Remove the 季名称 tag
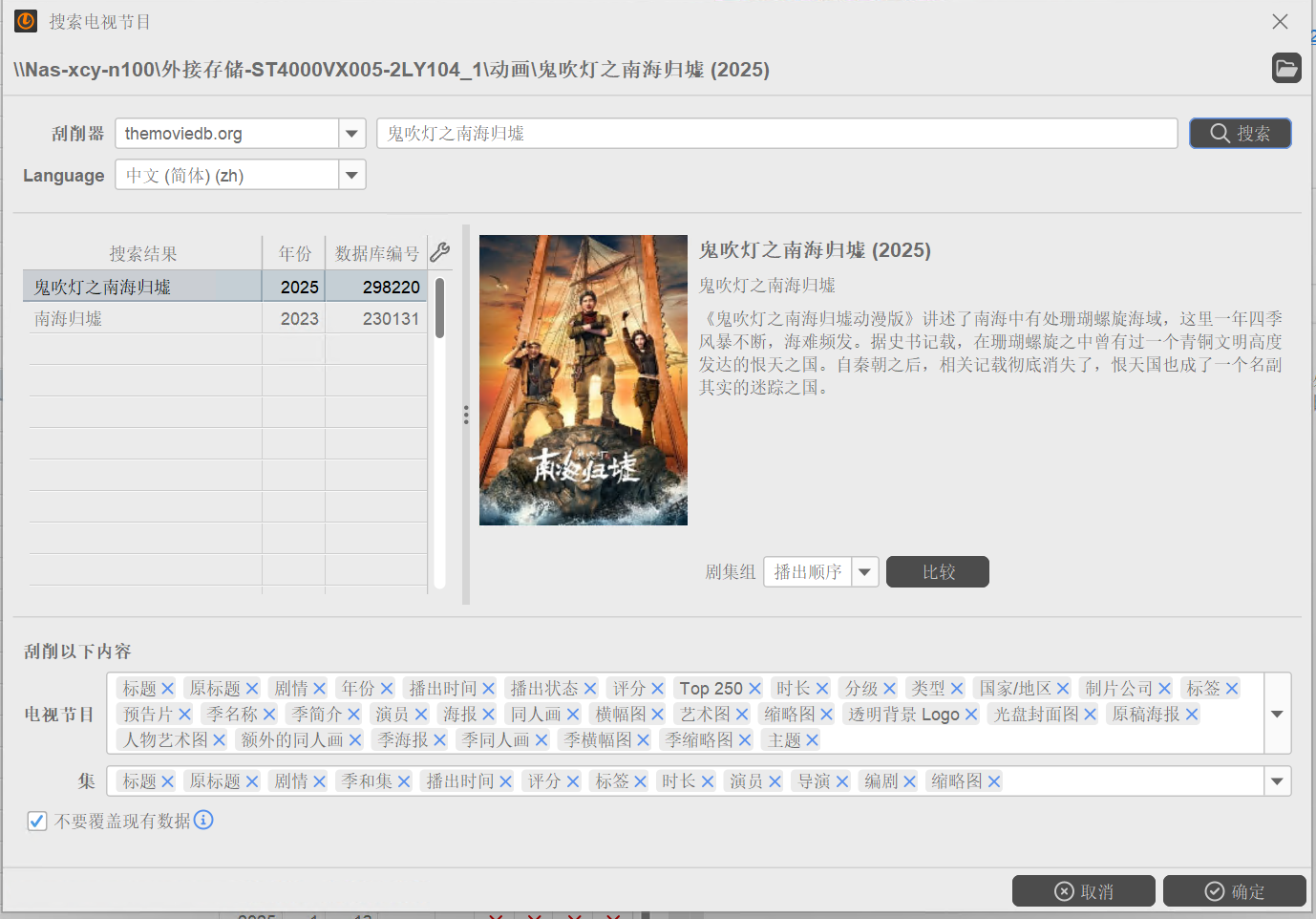The width and height of the screenshot is (1316, 919). pyautogui.click(x=269, y=714)
